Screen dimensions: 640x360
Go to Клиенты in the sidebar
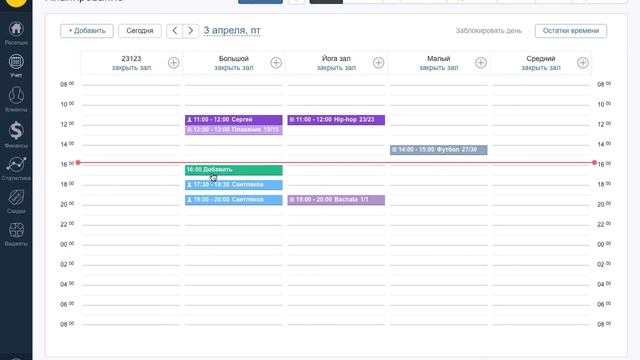click(x=16, y=99)
